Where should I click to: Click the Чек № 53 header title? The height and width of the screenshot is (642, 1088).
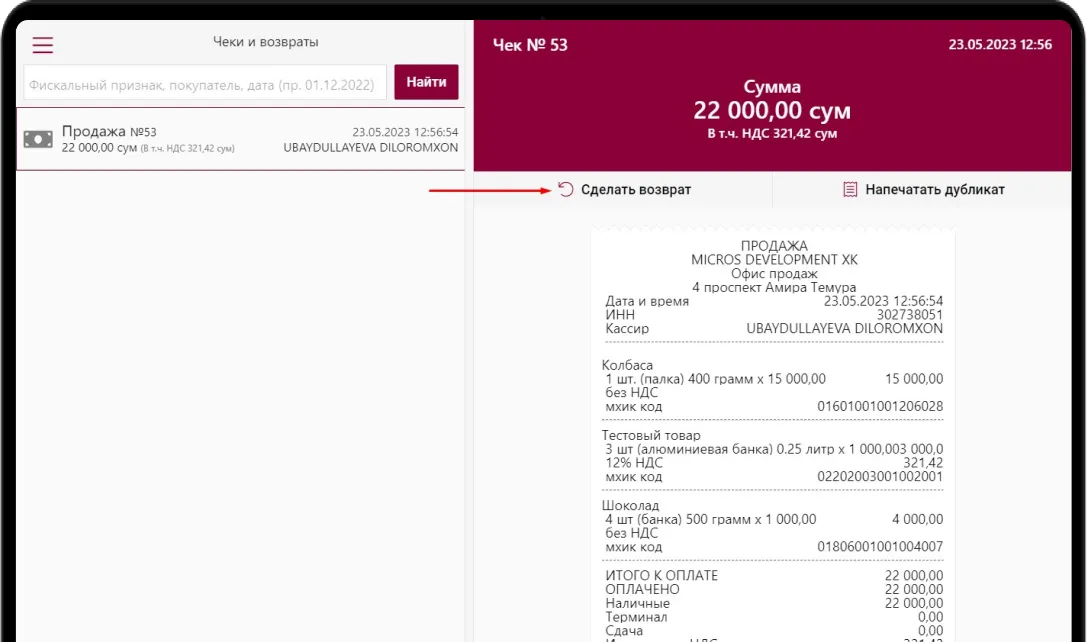tap(530, 45)
